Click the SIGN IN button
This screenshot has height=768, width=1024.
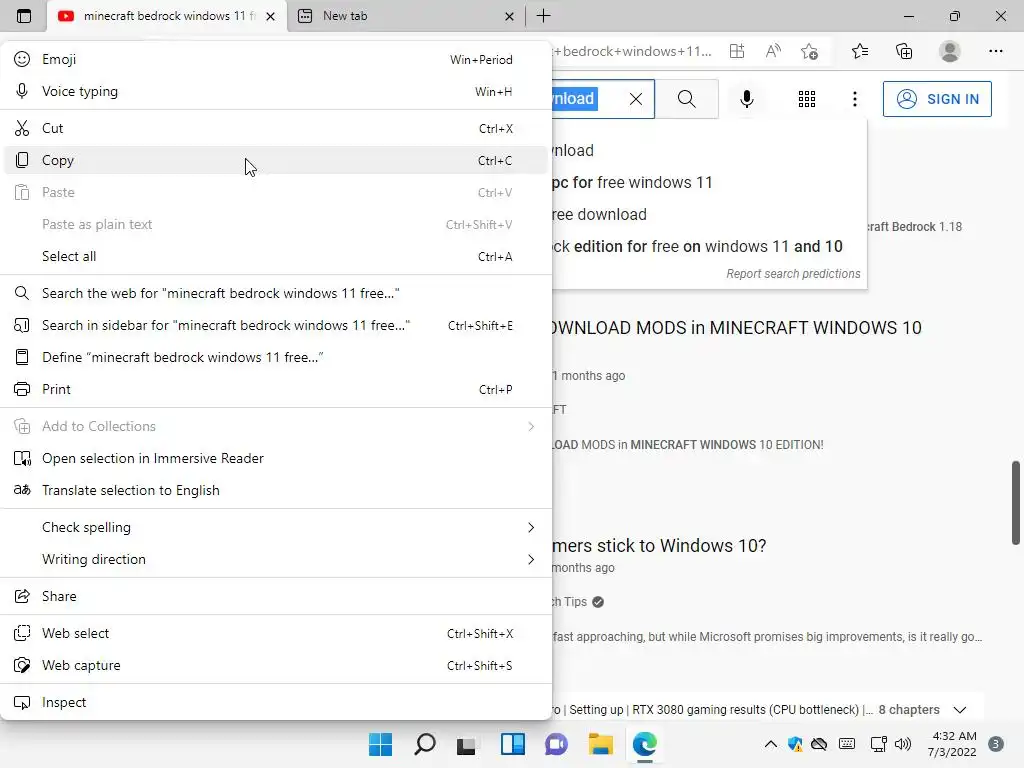937,99
